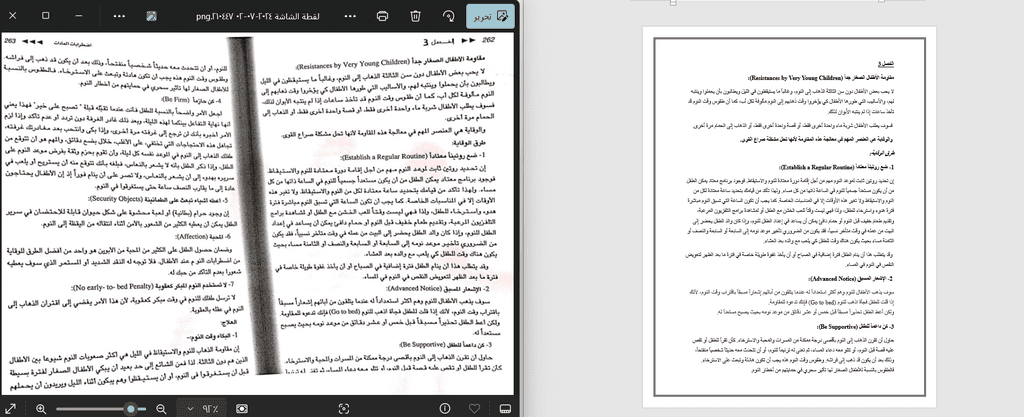Click "(Establish a Regular Routine)" in the Word document
The height and width of the screenshot is (417, 1024).
pyautogui.click(x=817, y=168)
